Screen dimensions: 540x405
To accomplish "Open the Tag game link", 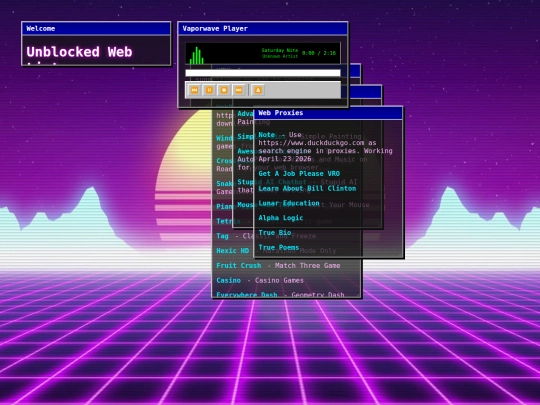I will click(222, 236).
